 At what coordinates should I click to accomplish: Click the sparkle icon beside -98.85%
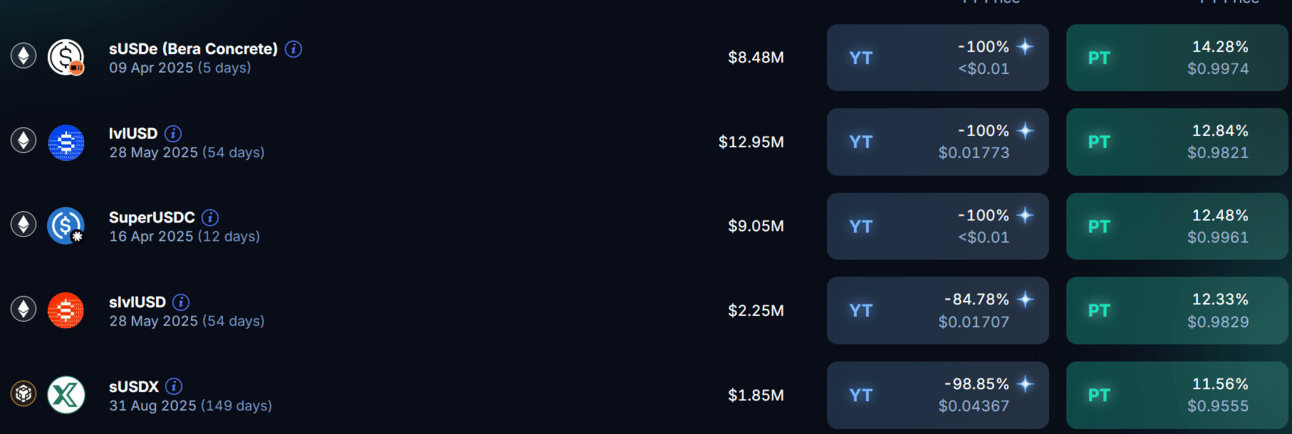pyautogui.click(x=1025, y=384)
